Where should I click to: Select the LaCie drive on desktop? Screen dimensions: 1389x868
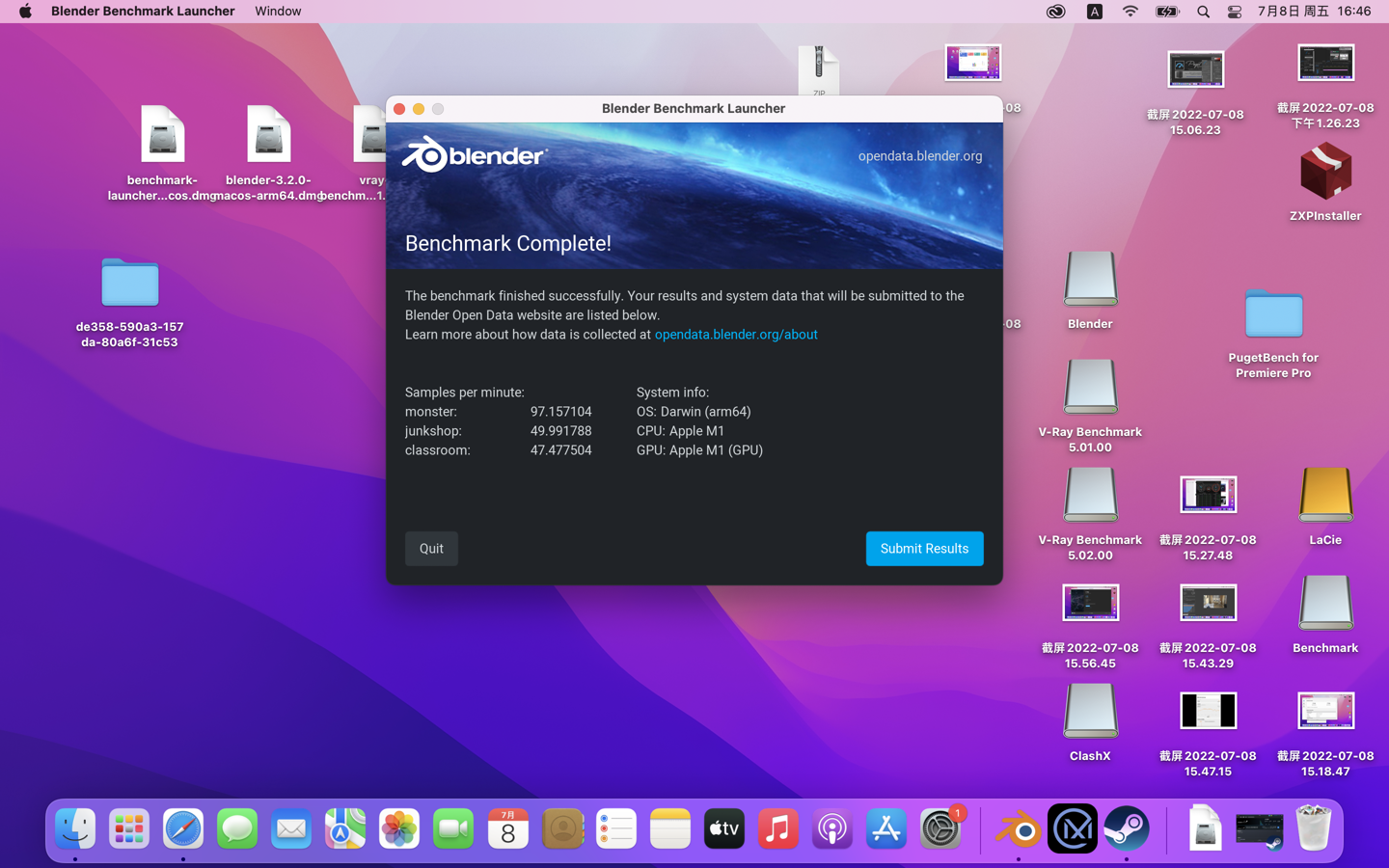1325,496
